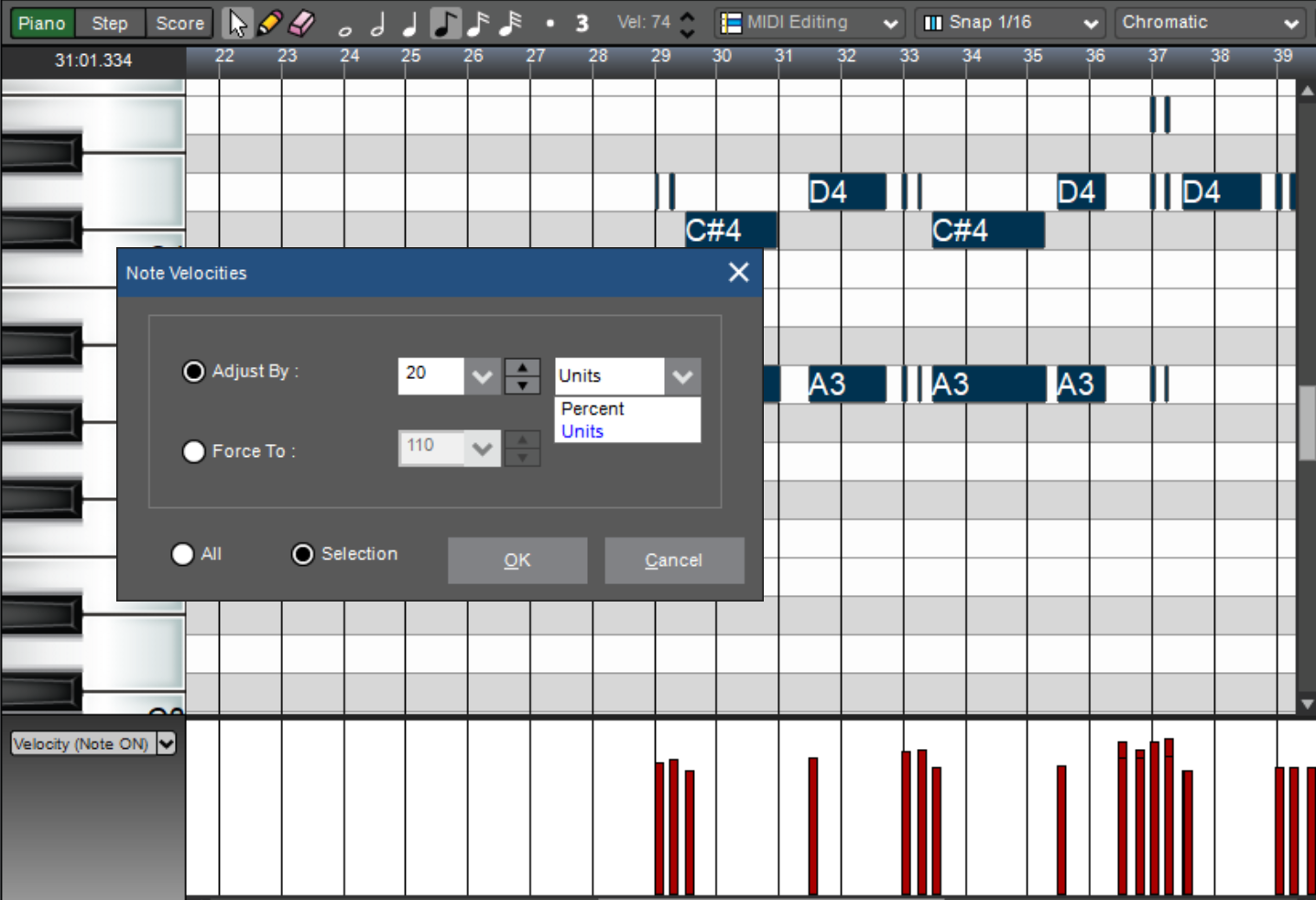This screenshot has width=1316, height=900.
Task: Choose sixteenth note duration
Action: pos(478,23)
